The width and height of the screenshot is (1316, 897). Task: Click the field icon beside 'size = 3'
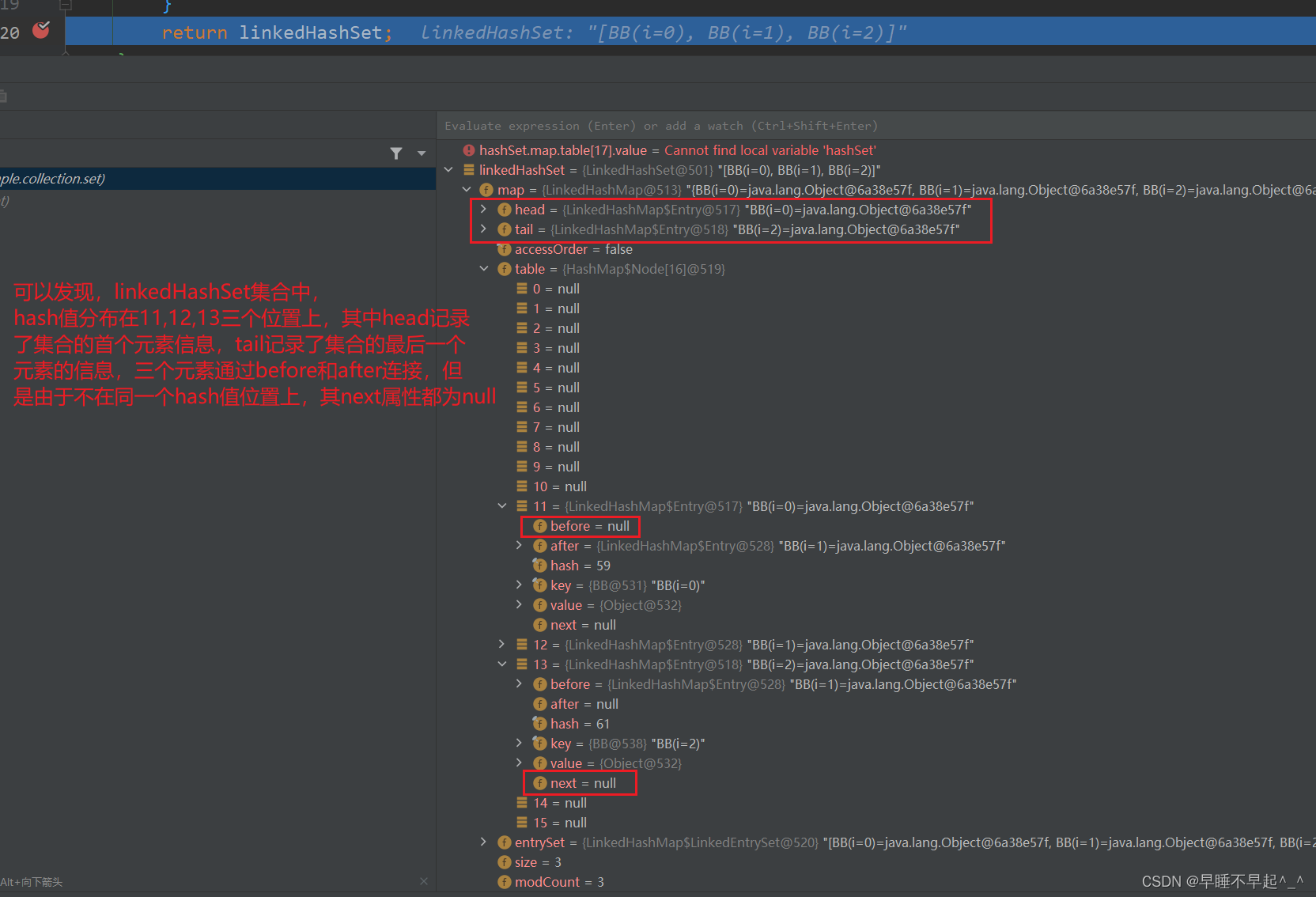(x=505, y=862)
